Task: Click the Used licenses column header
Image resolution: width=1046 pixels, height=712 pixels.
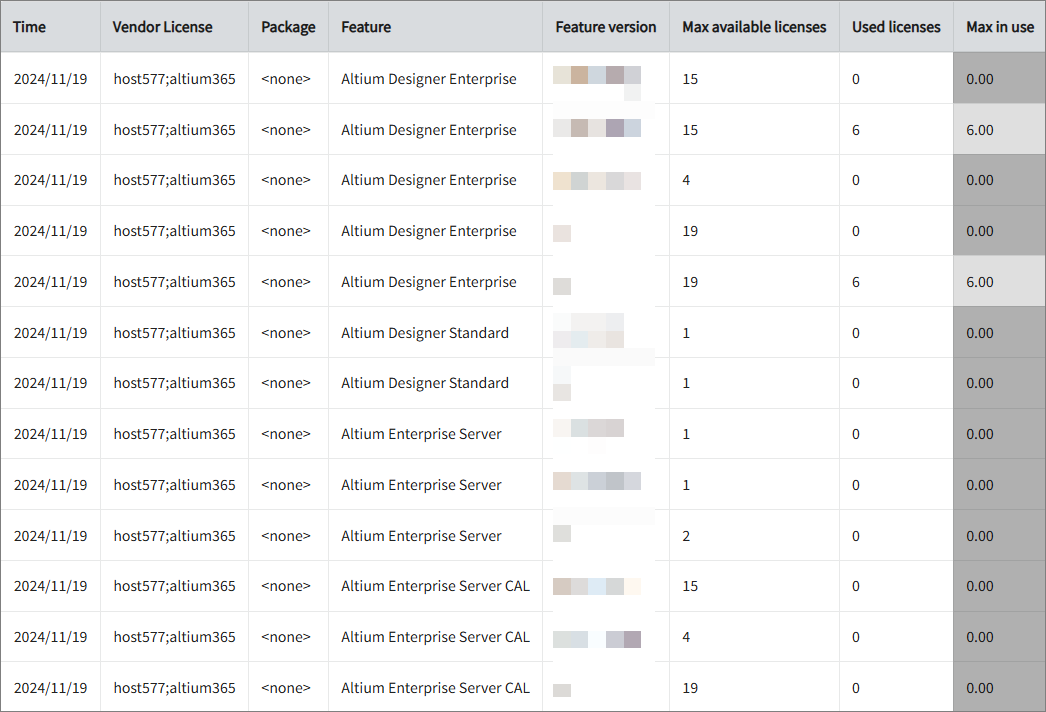Action: point(896,27)
